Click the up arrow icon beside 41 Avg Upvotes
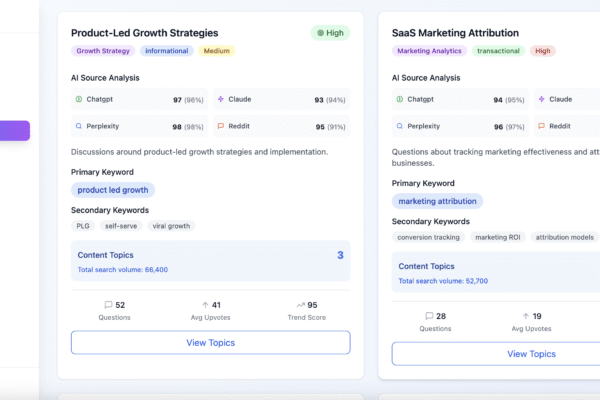Image resolution: width=600 pixels, height=400 pixels. point(205,305)
